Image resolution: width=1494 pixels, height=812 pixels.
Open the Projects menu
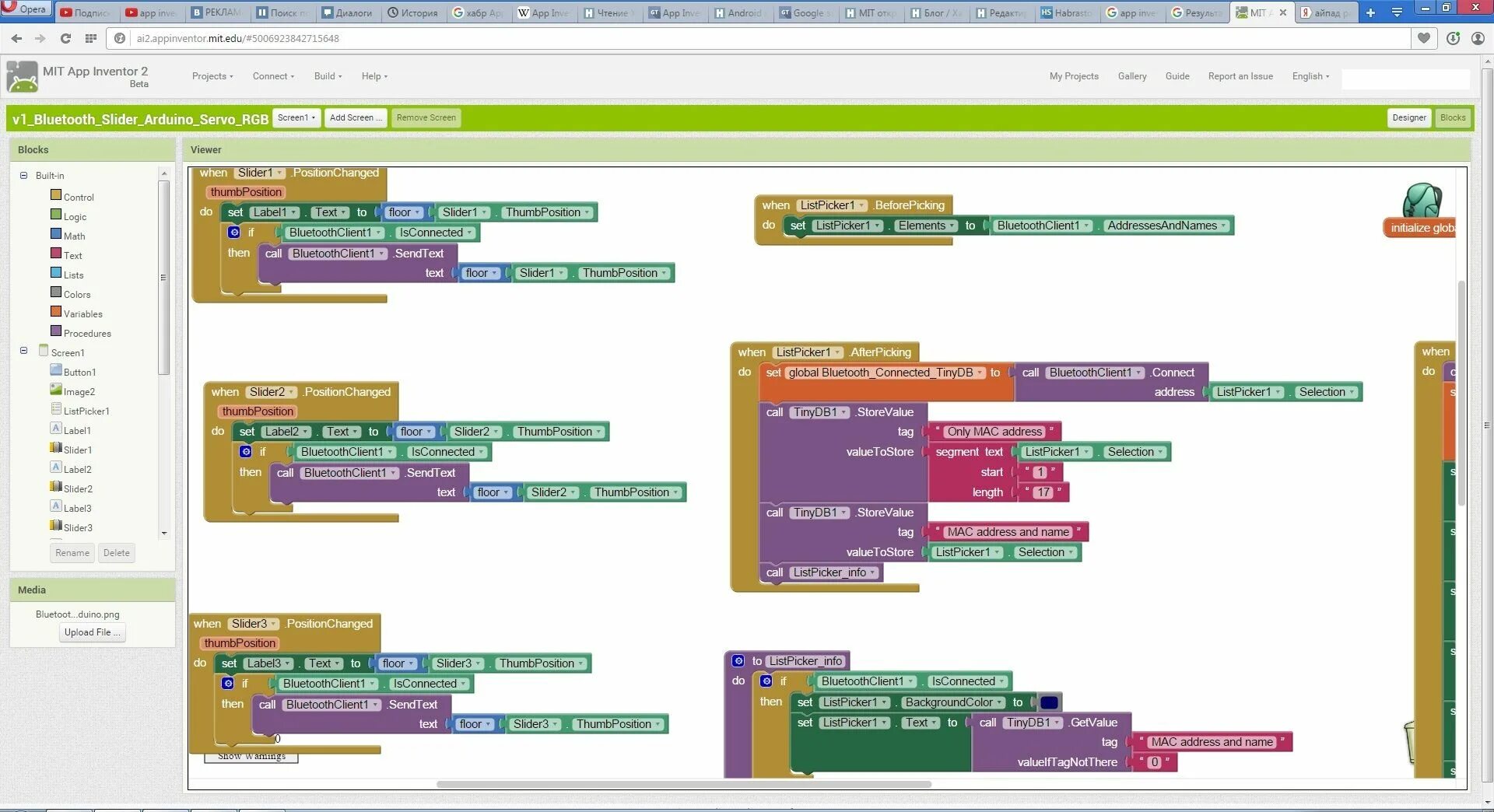pyautogui.click(x=212, y=76)
